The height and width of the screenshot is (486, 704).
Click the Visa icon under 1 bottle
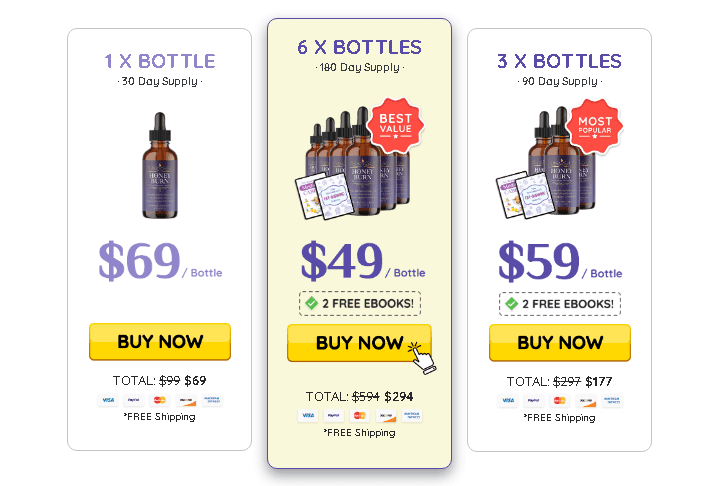(x=107, y=400)
